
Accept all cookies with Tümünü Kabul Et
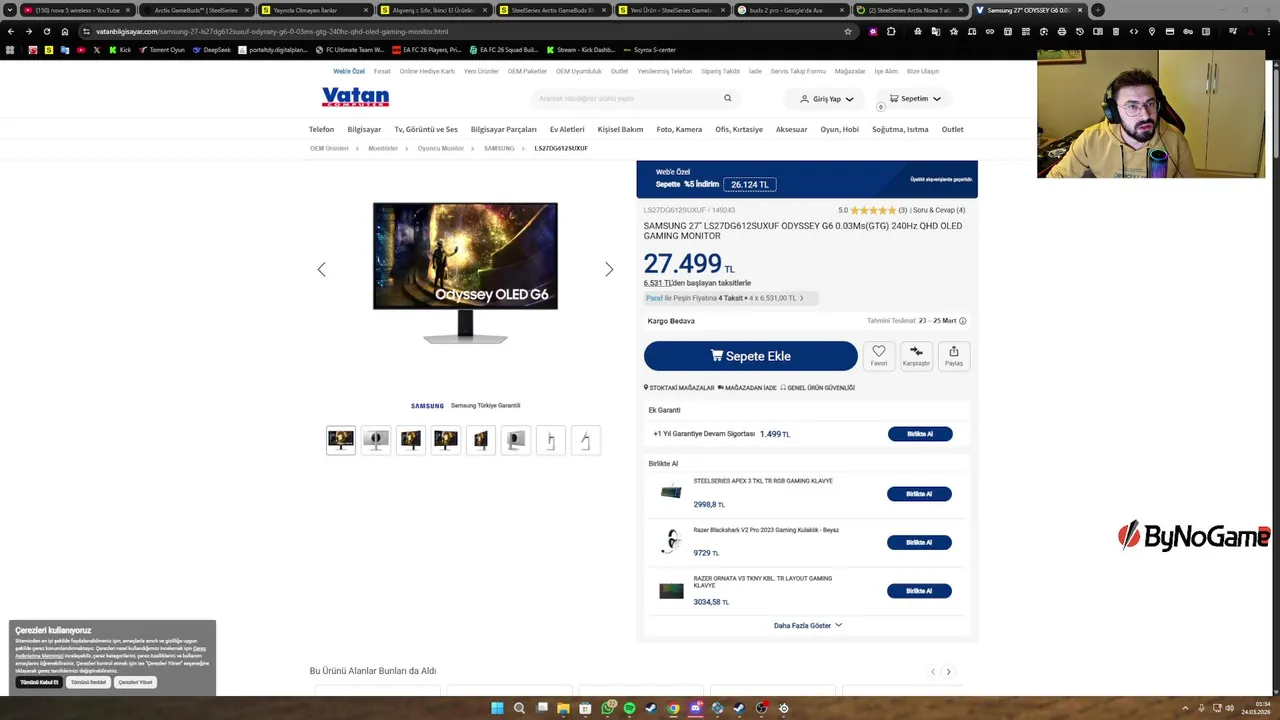coord(40,682)
